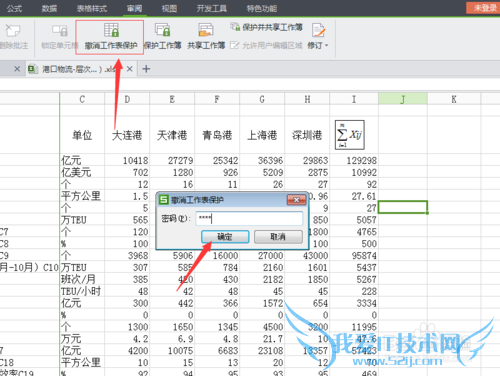Open the 开发工具 (Developer) tab
500x376 pixels.
(x=212, y=8)
